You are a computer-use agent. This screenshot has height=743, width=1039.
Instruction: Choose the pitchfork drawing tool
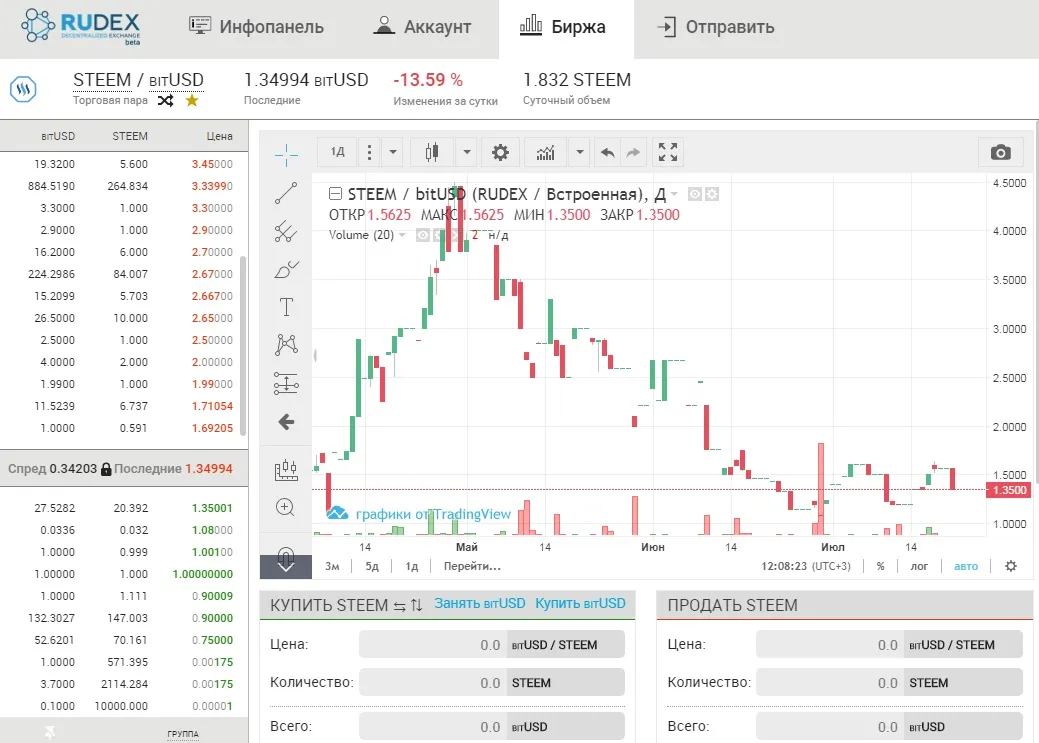[x=286, y=231]
